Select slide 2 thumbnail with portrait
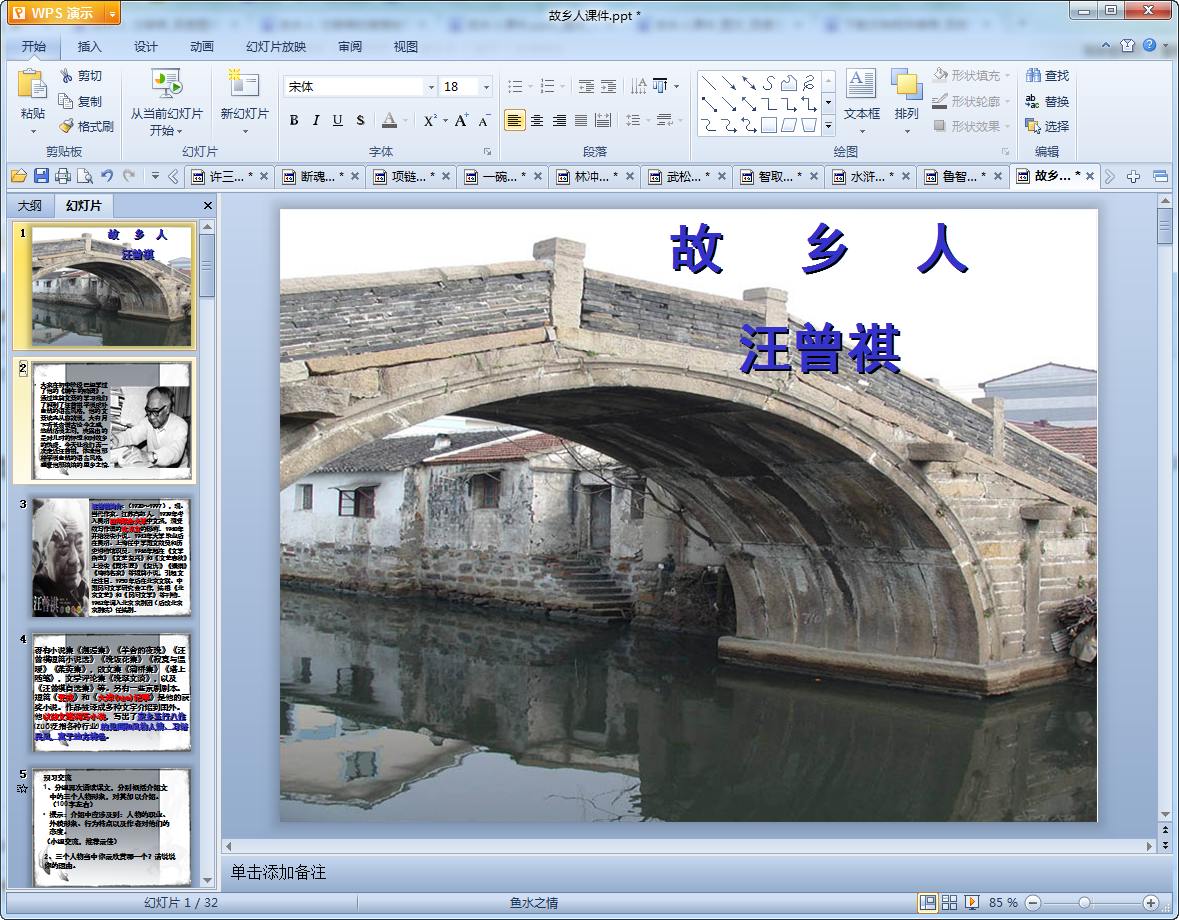The width and height of the screenshot is (1179, 920). [112, 421]
